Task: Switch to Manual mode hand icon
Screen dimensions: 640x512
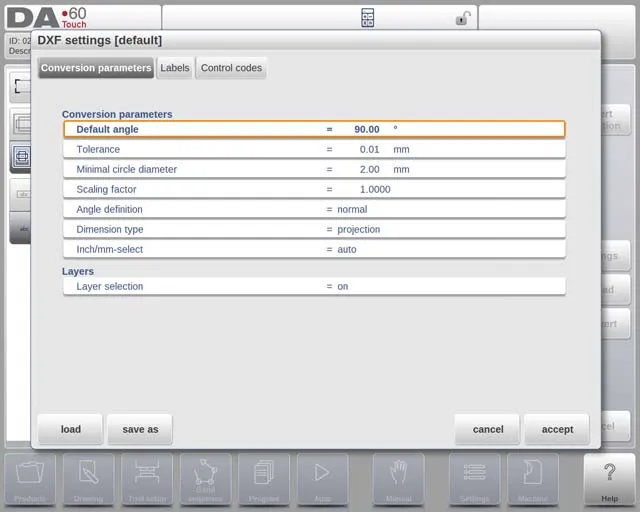Action: tap(399, 478)
